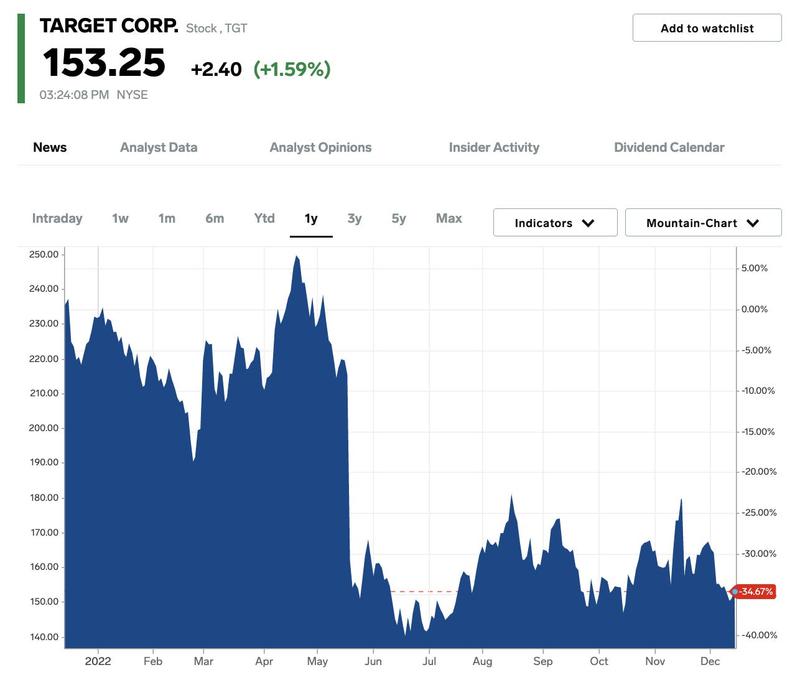Click the Dec date axis label
The image size is (800, 693).
[x=710, y=661]
